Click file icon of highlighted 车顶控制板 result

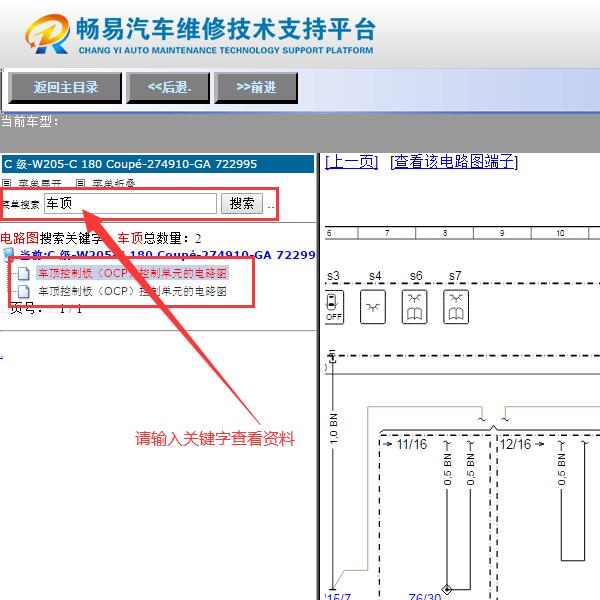coord(24,273)
